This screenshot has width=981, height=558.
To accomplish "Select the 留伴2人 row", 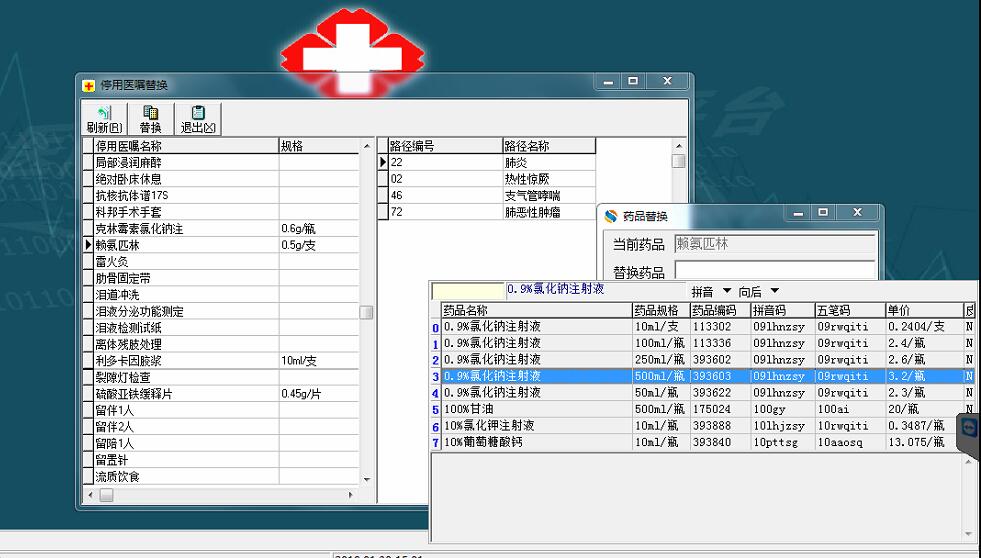I will point(221,427).
